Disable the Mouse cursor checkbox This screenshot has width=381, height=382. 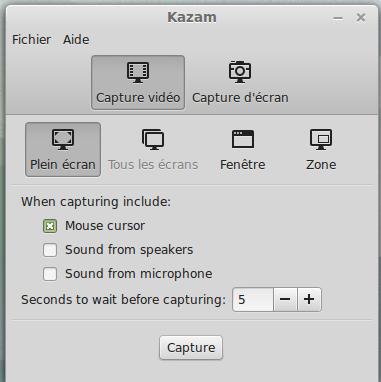(50, 226)
